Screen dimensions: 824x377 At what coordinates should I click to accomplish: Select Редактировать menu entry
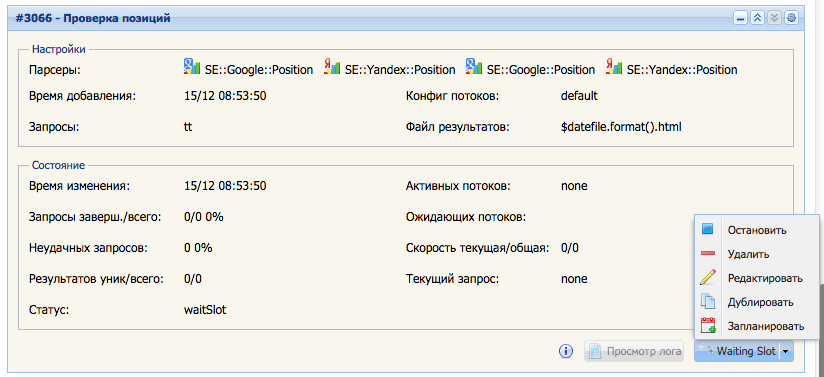click(757, 278)
